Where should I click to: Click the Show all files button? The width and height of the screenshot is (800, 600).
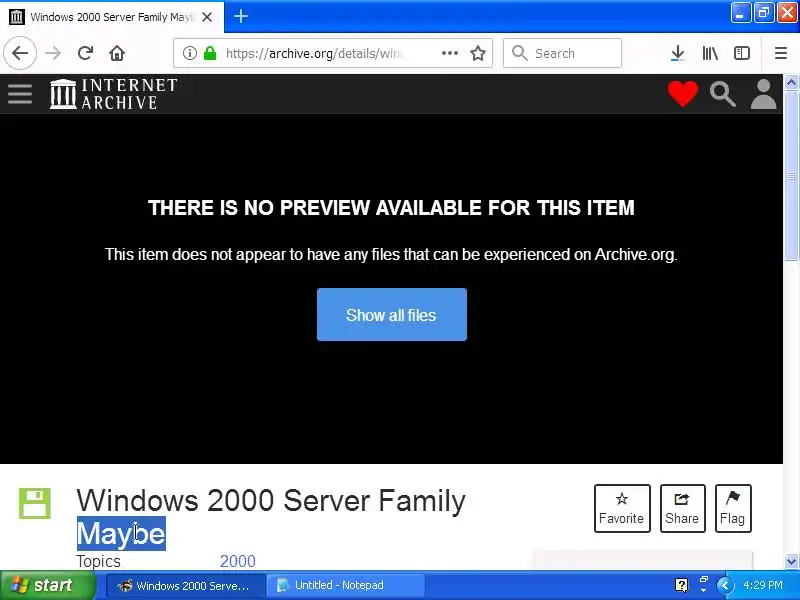pyautogui.click(x=392, y=314)
